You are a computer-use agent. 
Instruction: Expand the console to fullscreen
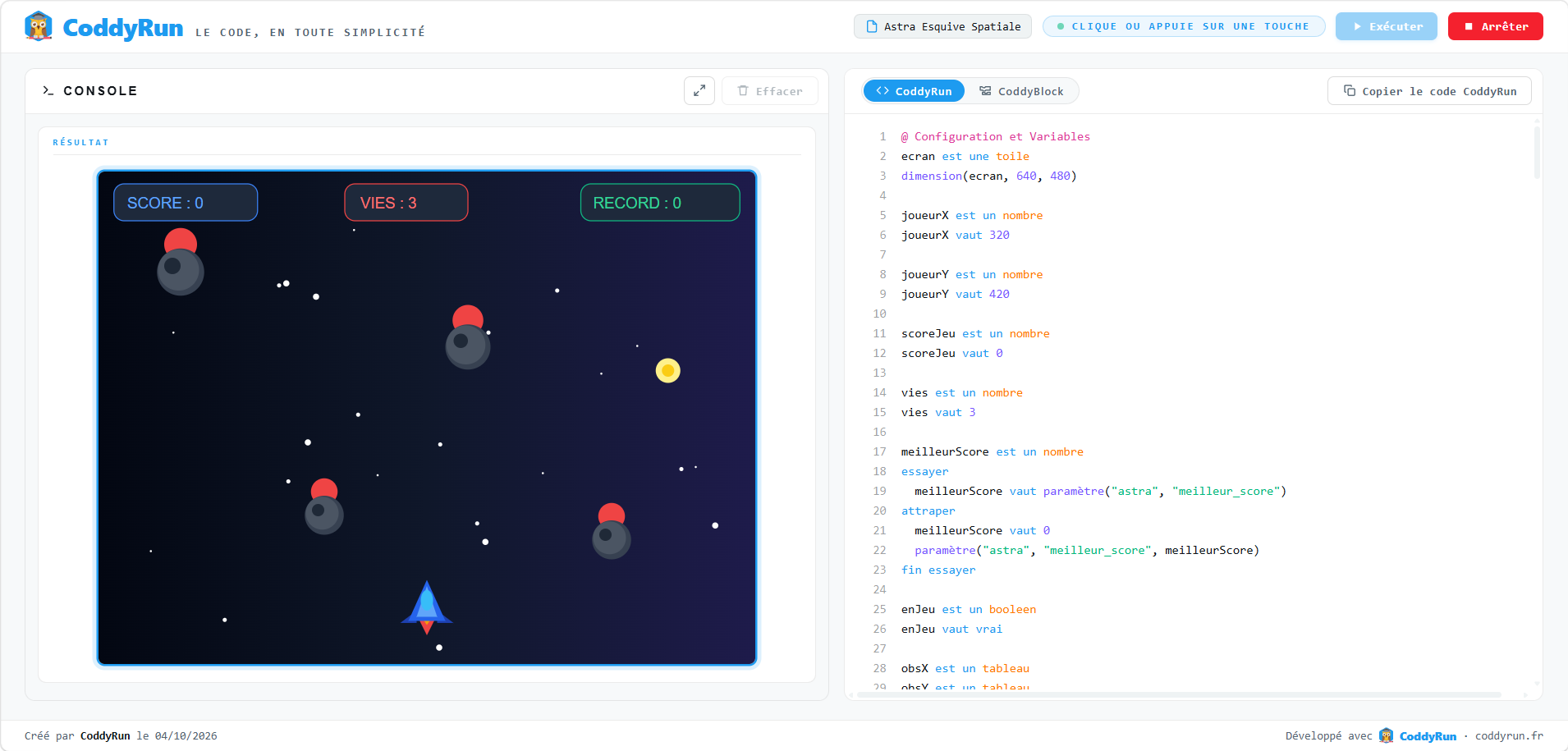click(699, 91)
